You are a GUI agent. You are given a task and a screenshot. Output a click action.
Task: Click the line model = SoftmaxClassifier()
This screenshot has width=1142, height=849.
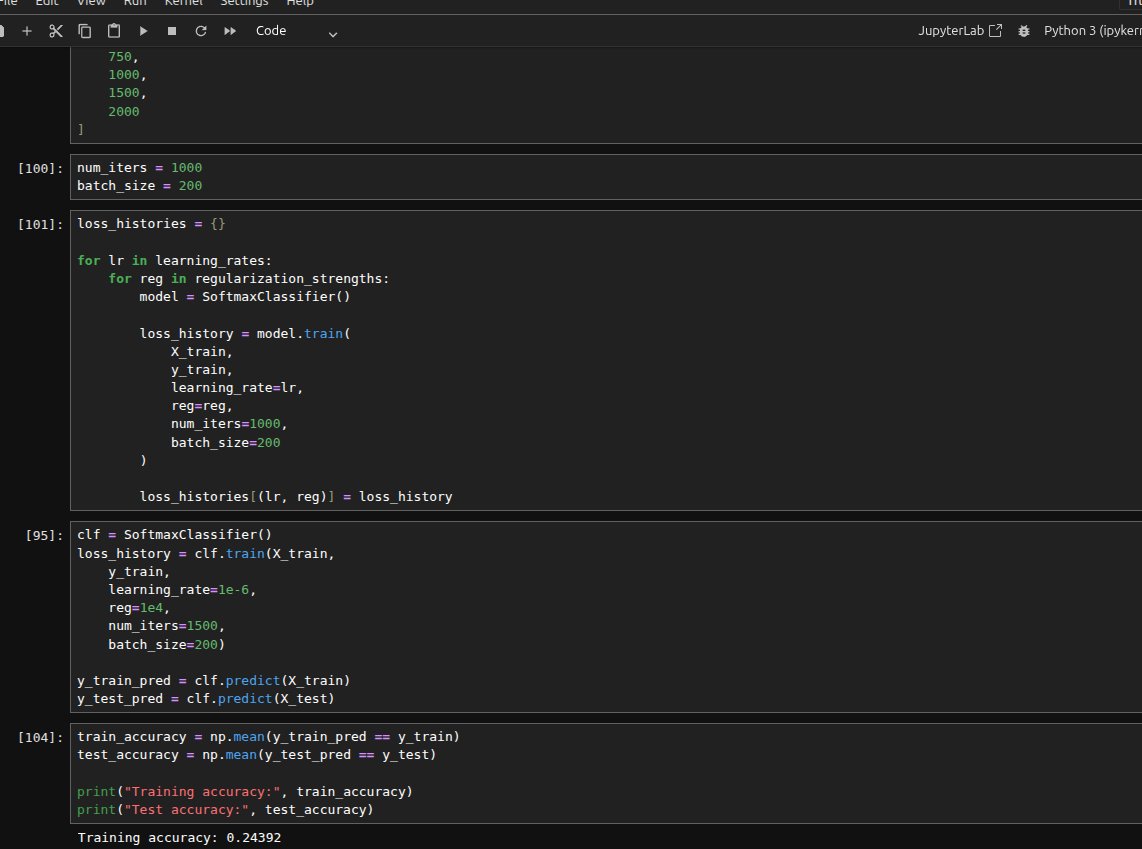[245, 297]
